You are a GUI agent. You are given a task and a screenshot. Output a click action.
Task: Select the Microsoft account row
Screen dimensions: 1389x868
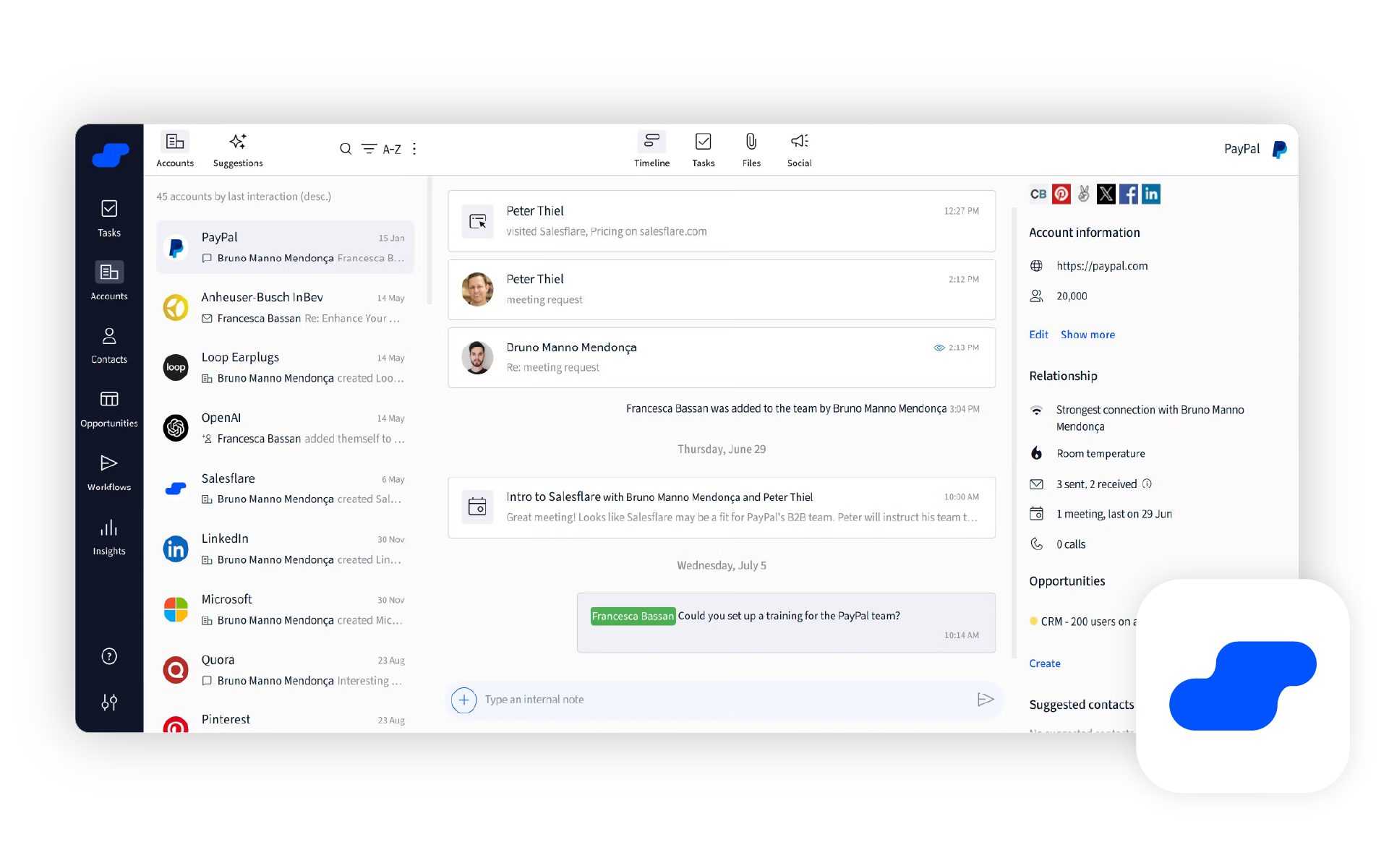click(285, 609)
